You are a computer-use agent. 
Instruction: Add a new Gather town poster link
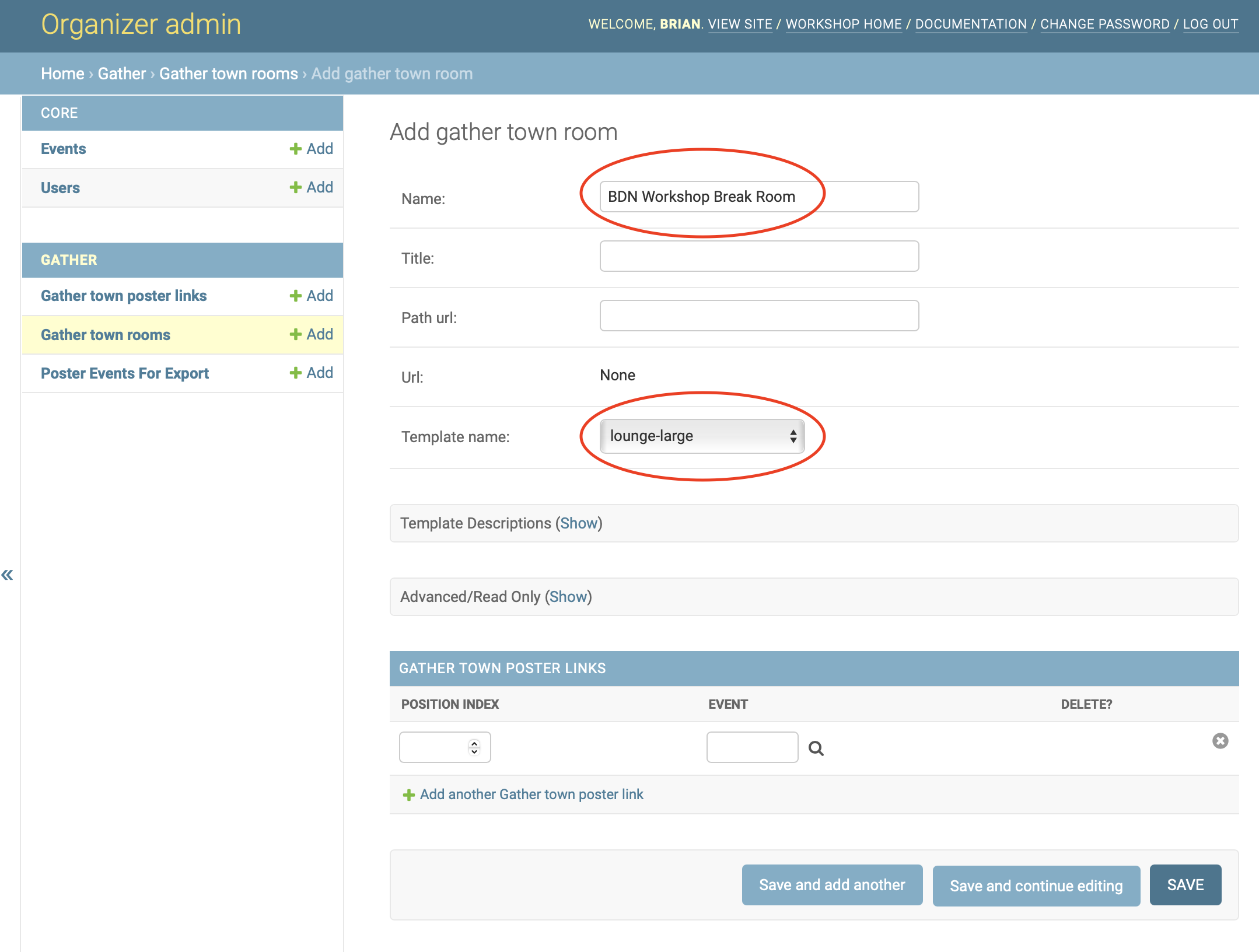click(312, 296)
